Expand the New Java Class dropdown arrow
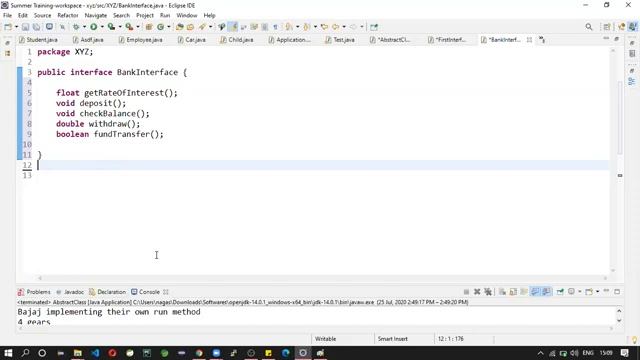 pos(169,27)
